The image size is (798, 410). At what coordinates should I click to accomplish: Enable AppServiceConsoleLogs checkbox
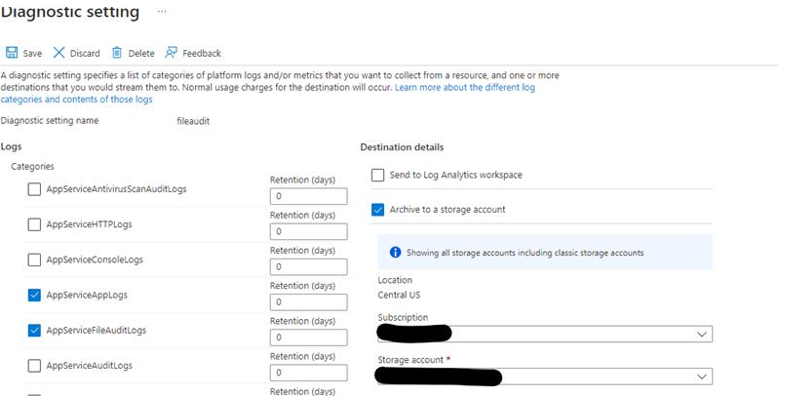tap(34, 260)
